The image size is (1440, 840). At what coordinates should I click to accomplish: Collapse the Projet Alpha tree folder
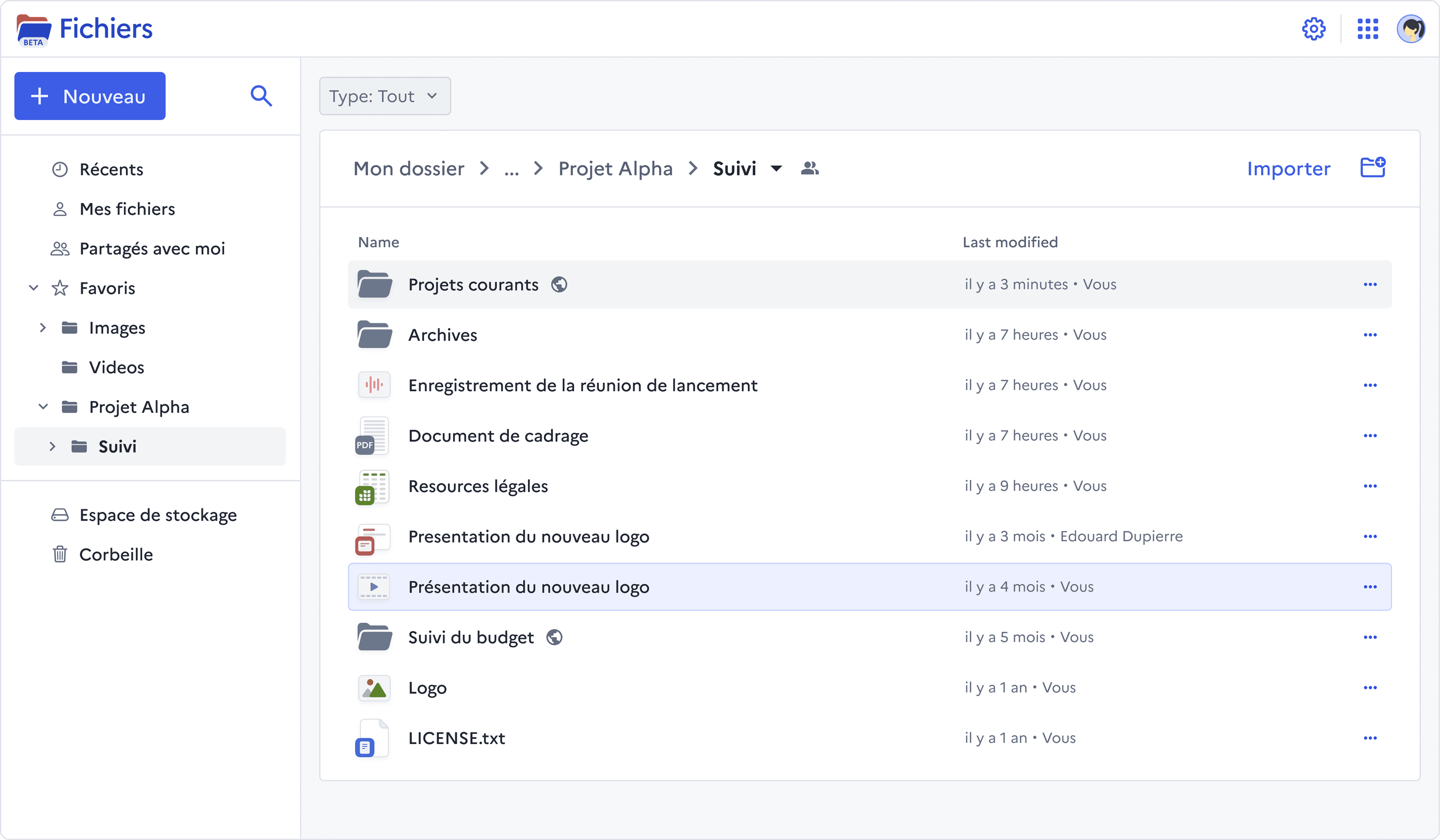[43, 407]
